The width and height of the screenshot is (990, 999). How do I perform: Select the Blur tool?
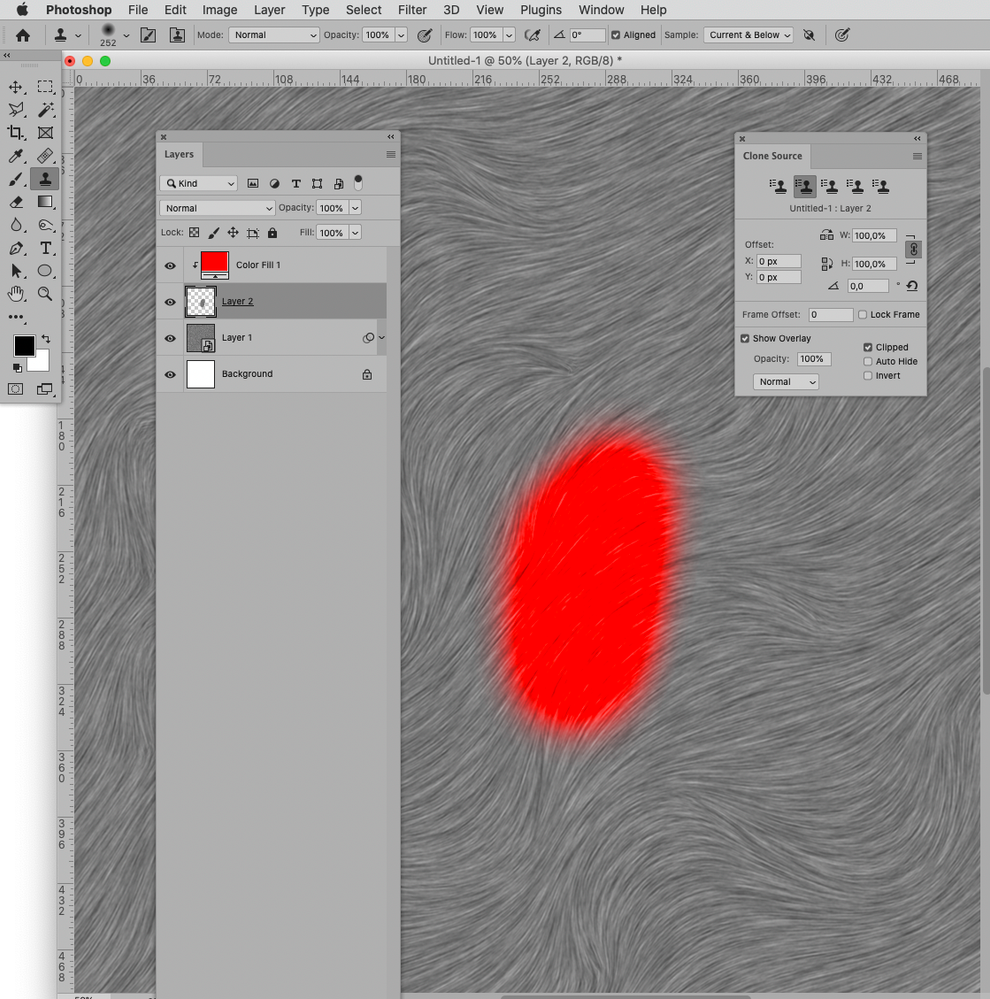coord(16,225)
